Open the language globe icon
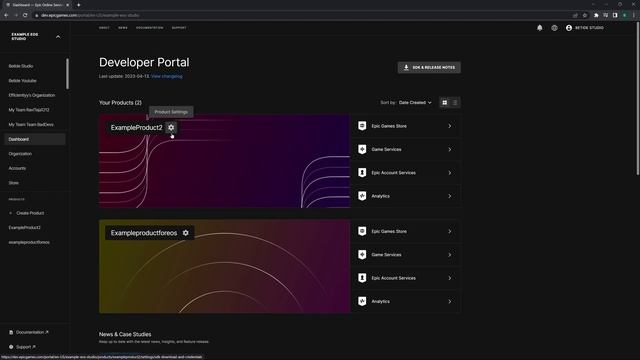Screen dimensions: 640x360 click(554, 28)
